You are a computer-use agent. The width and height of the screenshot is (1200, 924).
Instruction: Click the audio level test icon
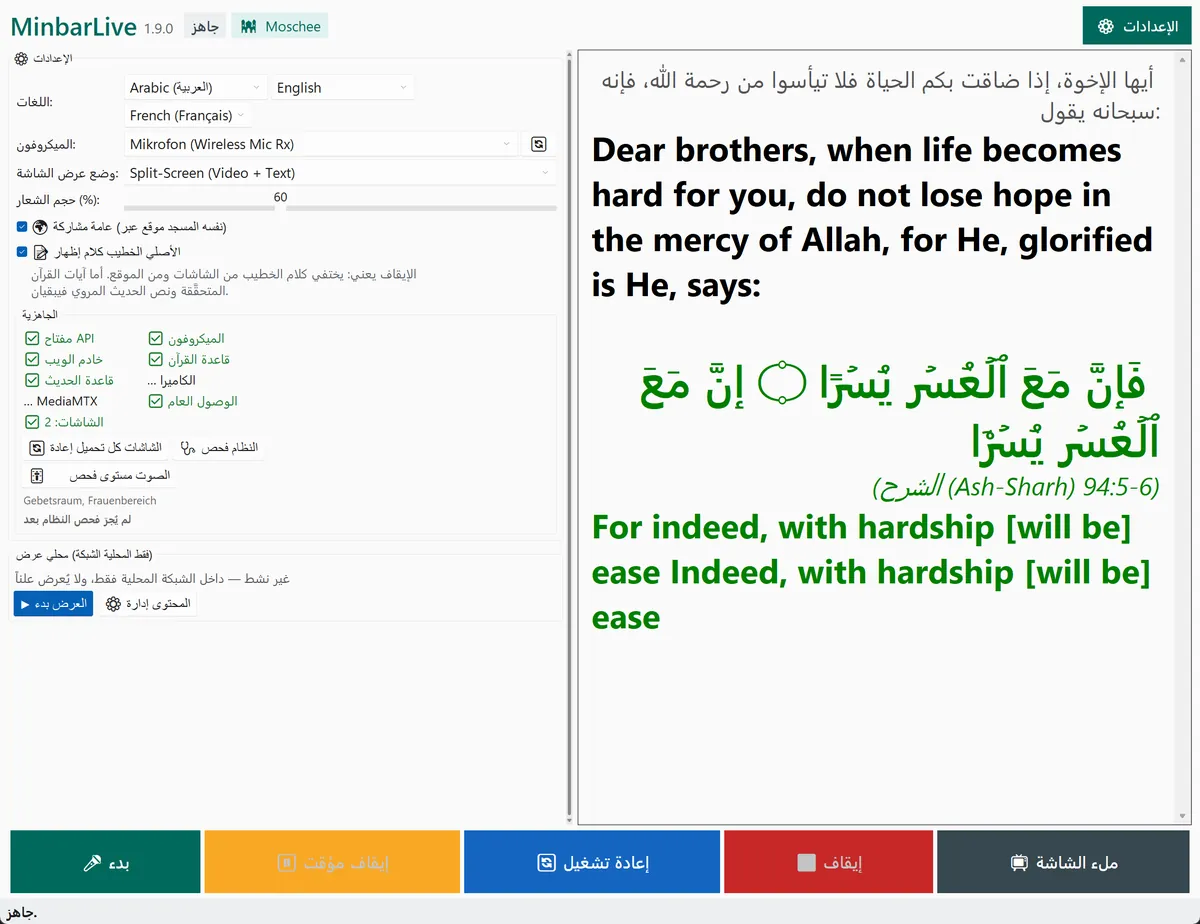pos(37,475)
